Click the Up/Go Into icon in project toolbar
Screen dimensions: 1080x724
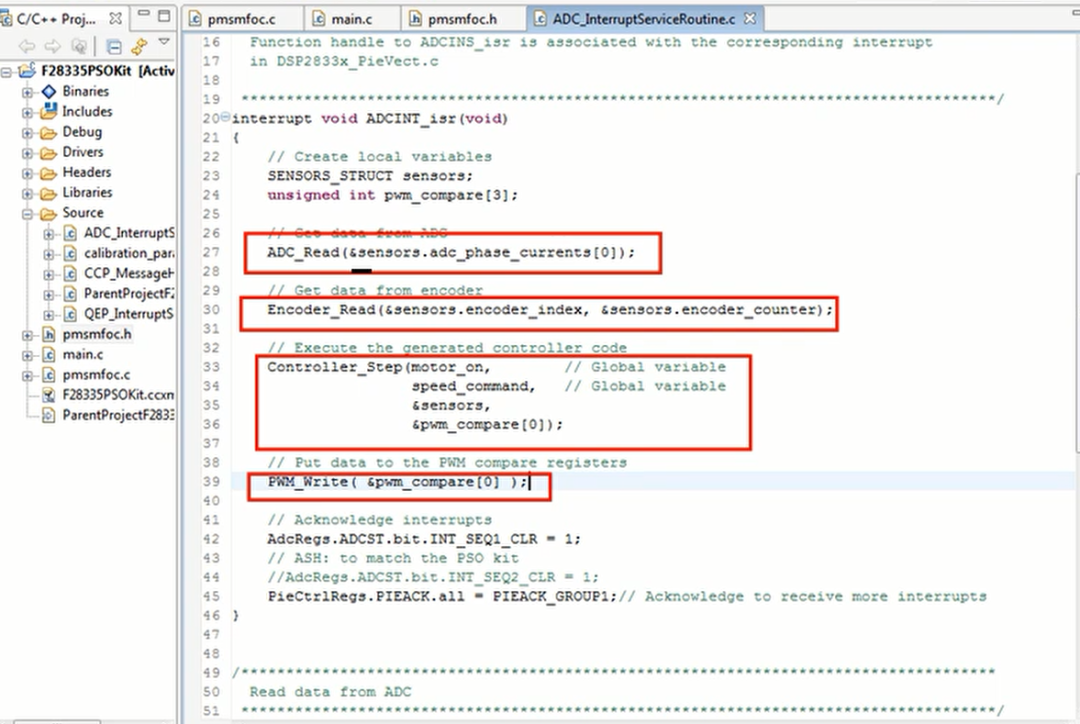79,46
